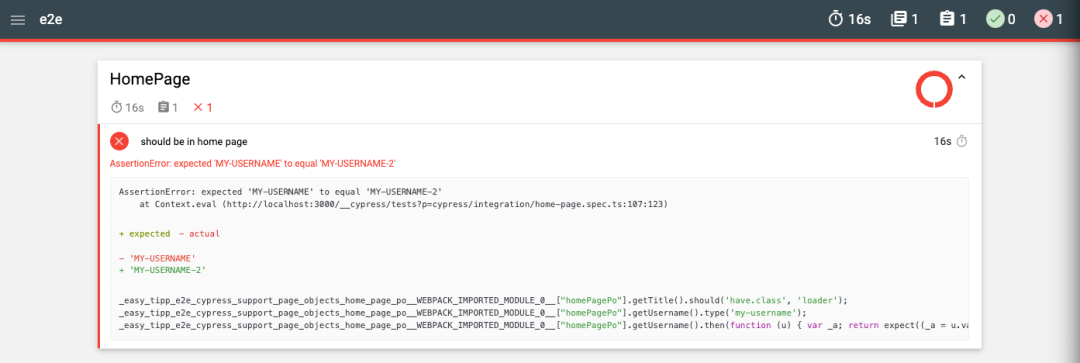Screen dimensions: 1080x363
Task: Click the tests clipboard icon in header
Action: tap(947, 19)
